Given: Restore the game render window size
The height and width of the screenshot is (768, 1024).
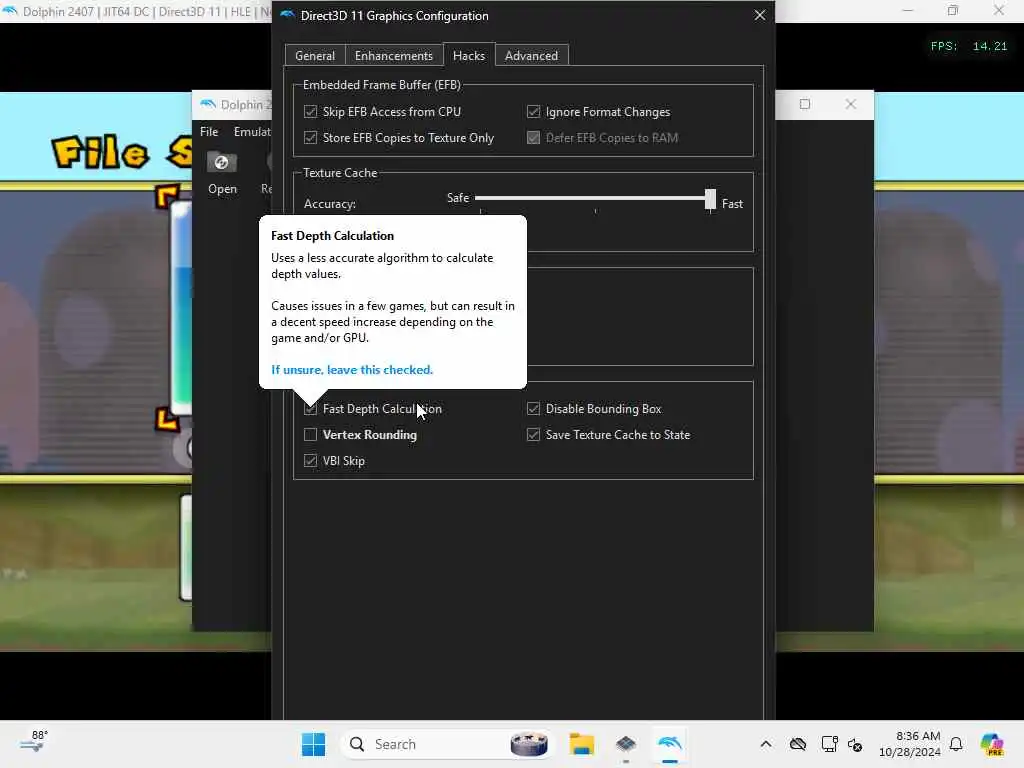Looking at the screenshot, I should click(x=953, y=10).
